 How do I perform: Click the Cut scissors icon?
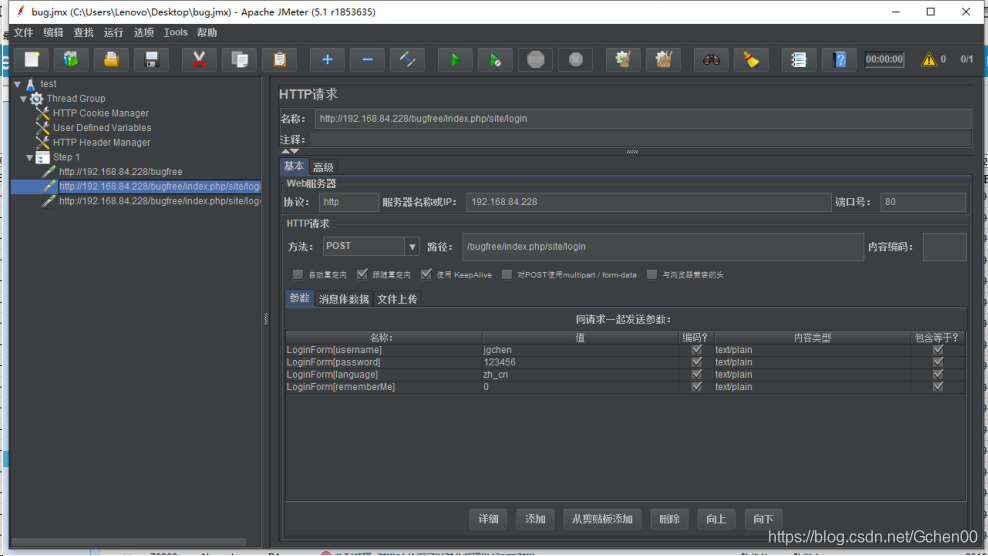(198, 59)
